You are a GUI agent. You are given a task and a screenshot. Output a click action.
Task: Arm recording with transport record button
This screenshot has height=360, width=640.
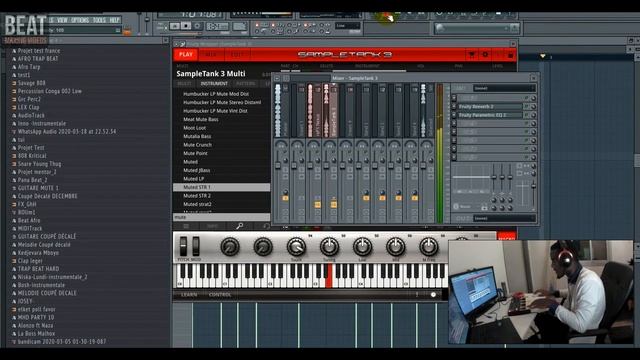pyautogui.click(x=197, y=26)
